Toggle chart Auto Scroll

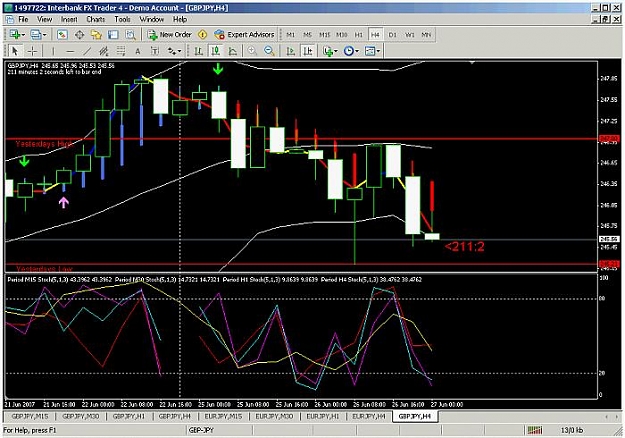[x=291, y=51]
